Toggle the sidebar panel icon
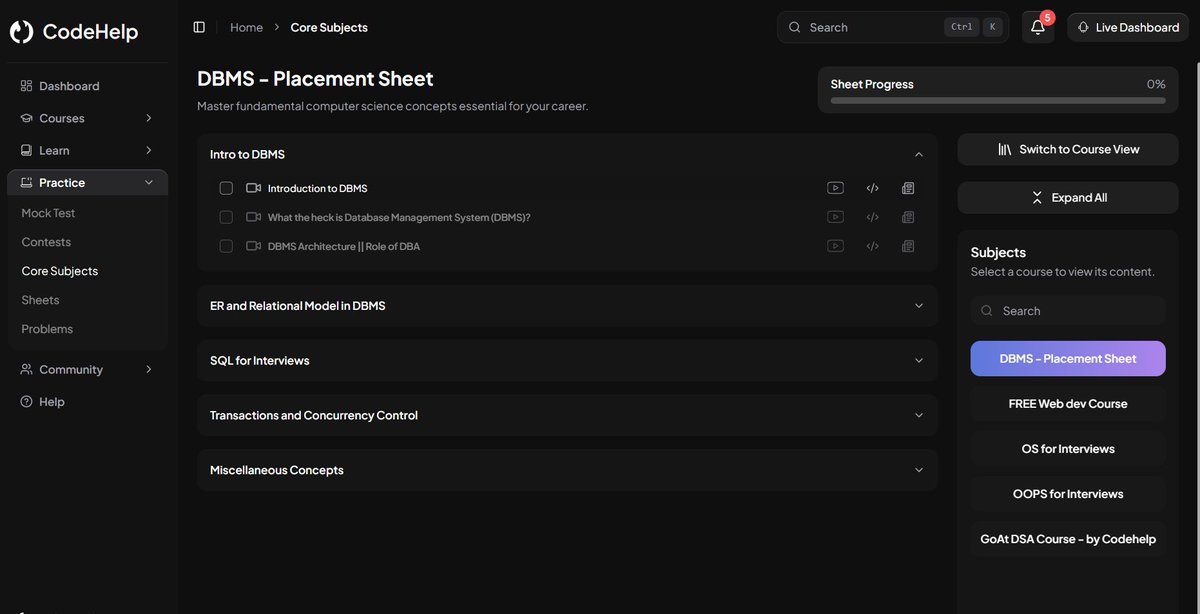Viewport: 1200px width, 614px height. pyautogui.click(x=199, y=27)
